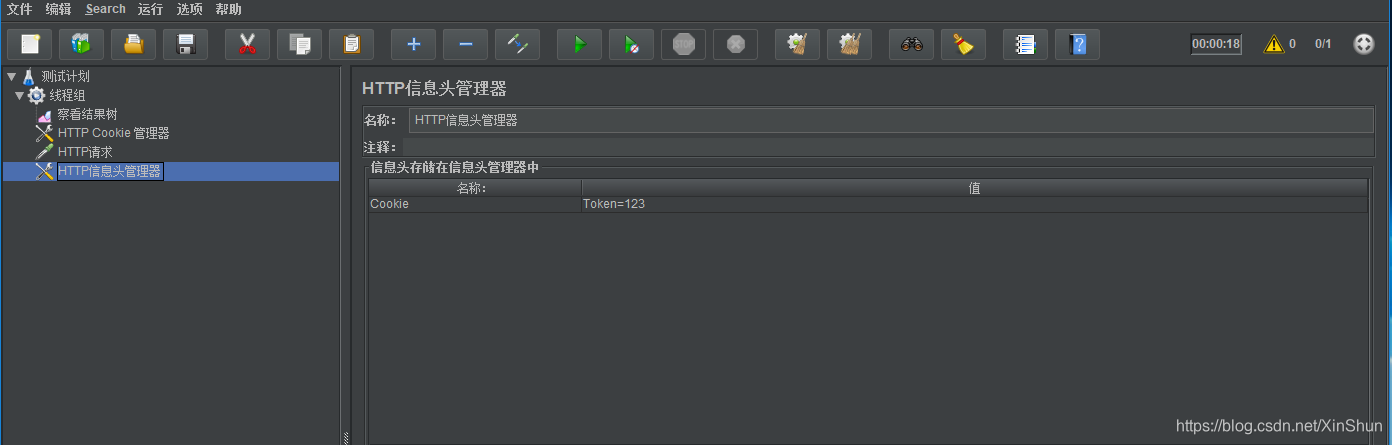Click the plus Expand All icon

coord(413,44)
